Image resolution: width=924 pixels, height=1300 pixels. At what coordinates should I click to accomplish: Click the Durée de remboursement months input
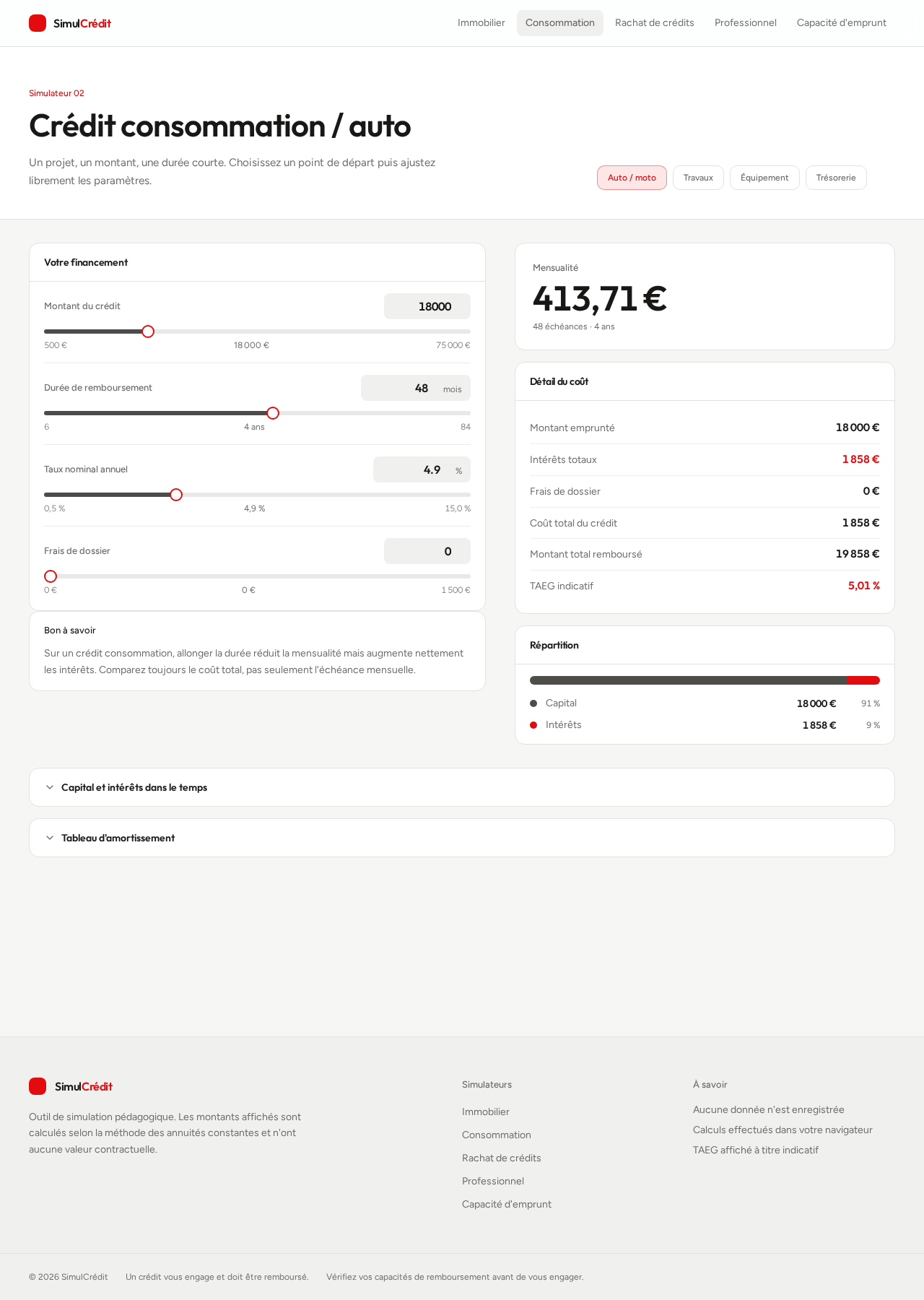coord(416,388)
